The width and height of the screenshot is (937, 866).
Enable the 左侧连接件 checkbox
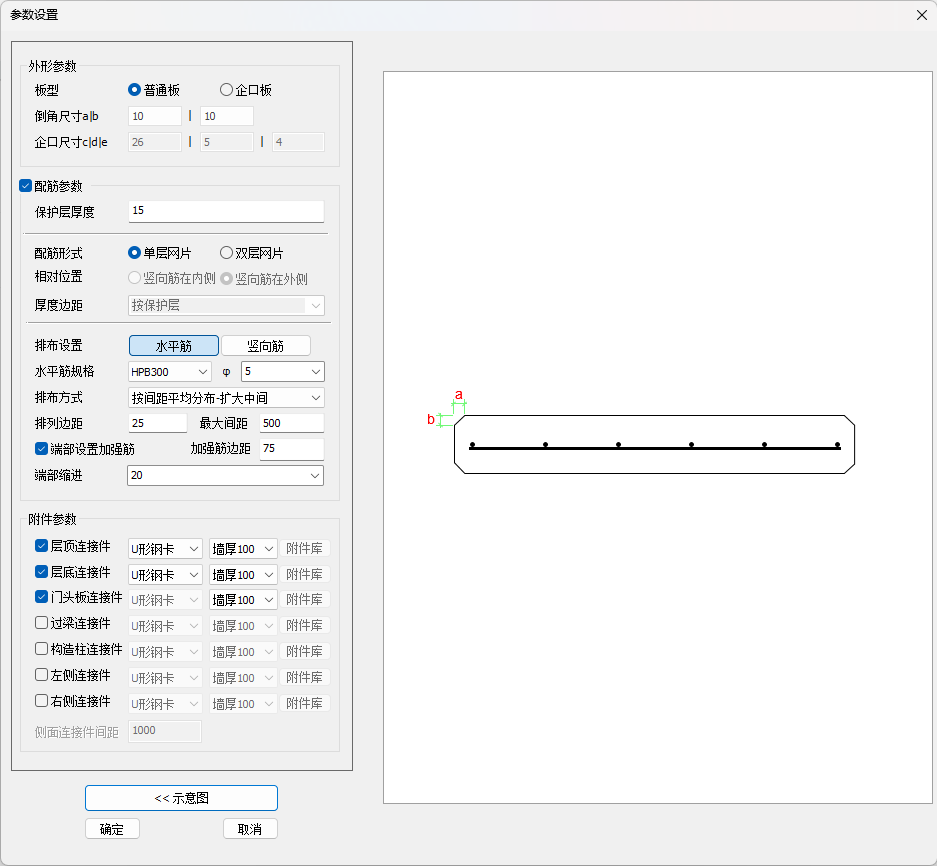click(41, 675)
